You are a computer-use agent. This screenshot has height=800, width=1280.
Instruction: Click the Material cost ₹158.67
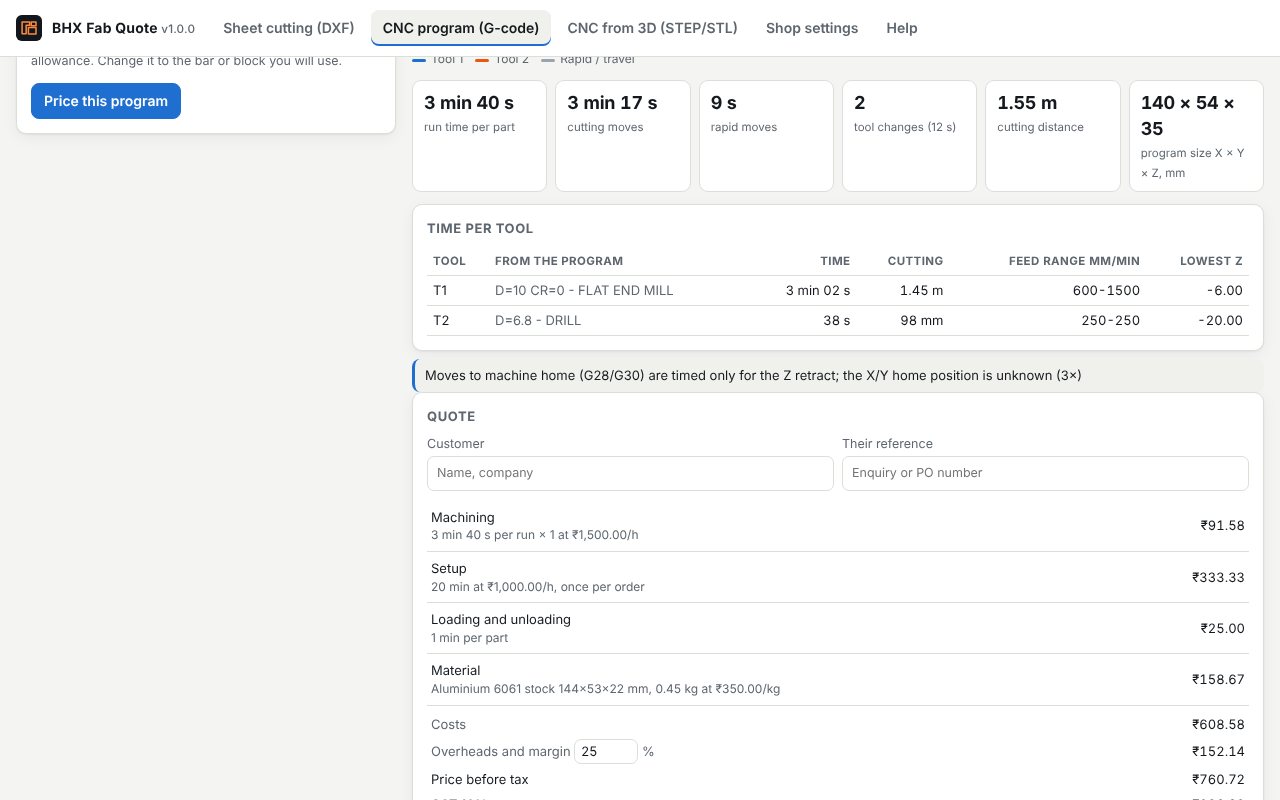tap(1218, 679)
